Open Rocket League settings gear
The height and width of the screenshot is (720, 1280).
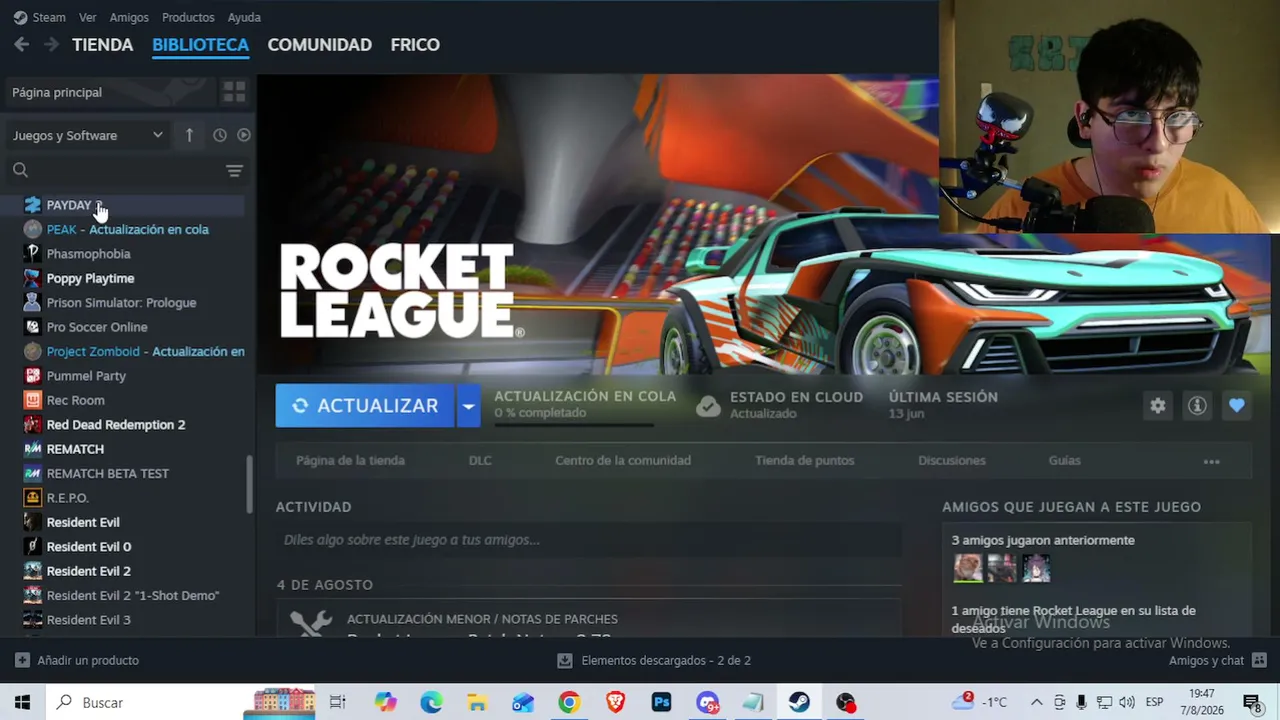pyautogui.click(x=1157, y=405)
